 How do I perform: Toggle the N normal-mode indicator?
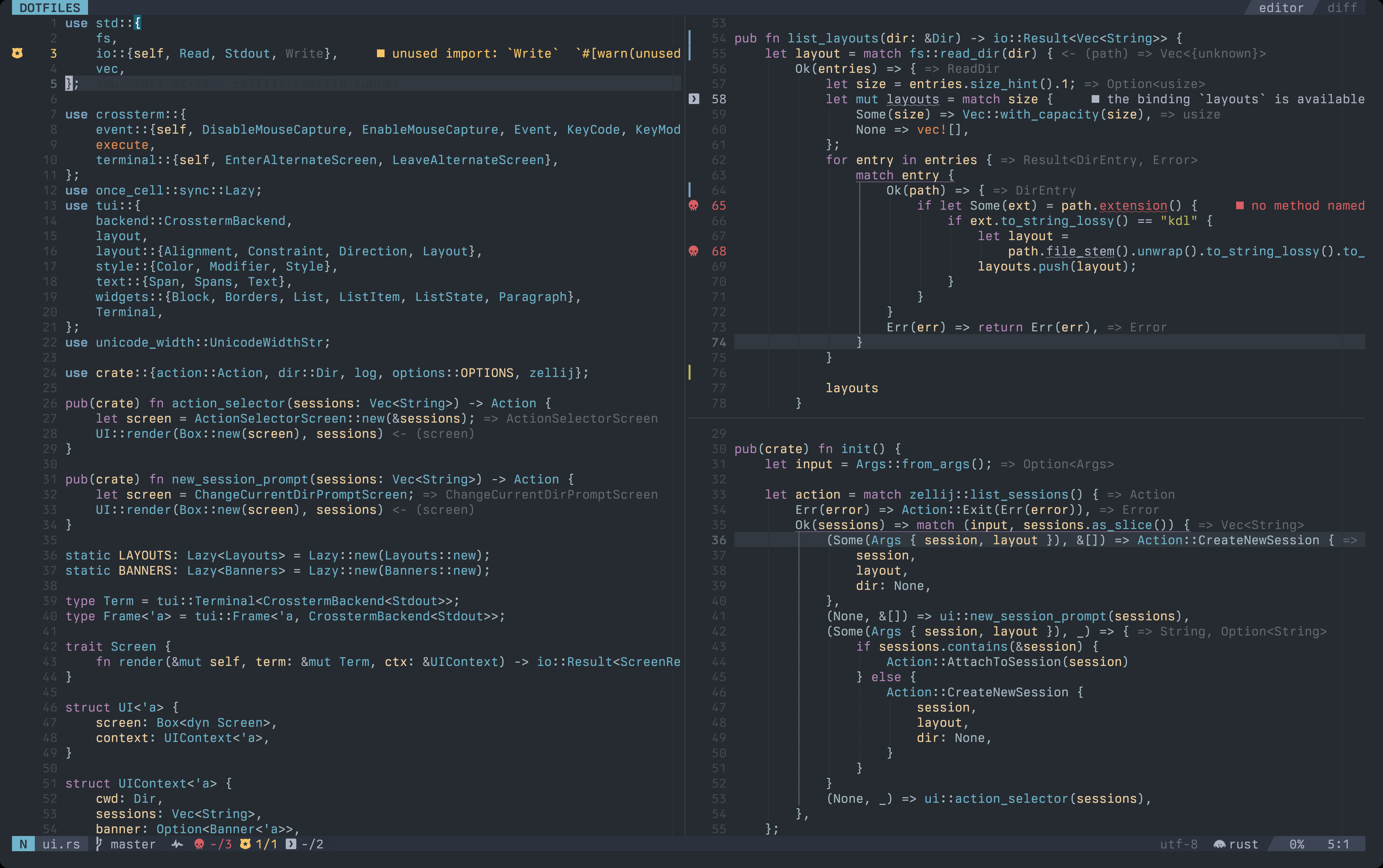click(x=23, y=844)
